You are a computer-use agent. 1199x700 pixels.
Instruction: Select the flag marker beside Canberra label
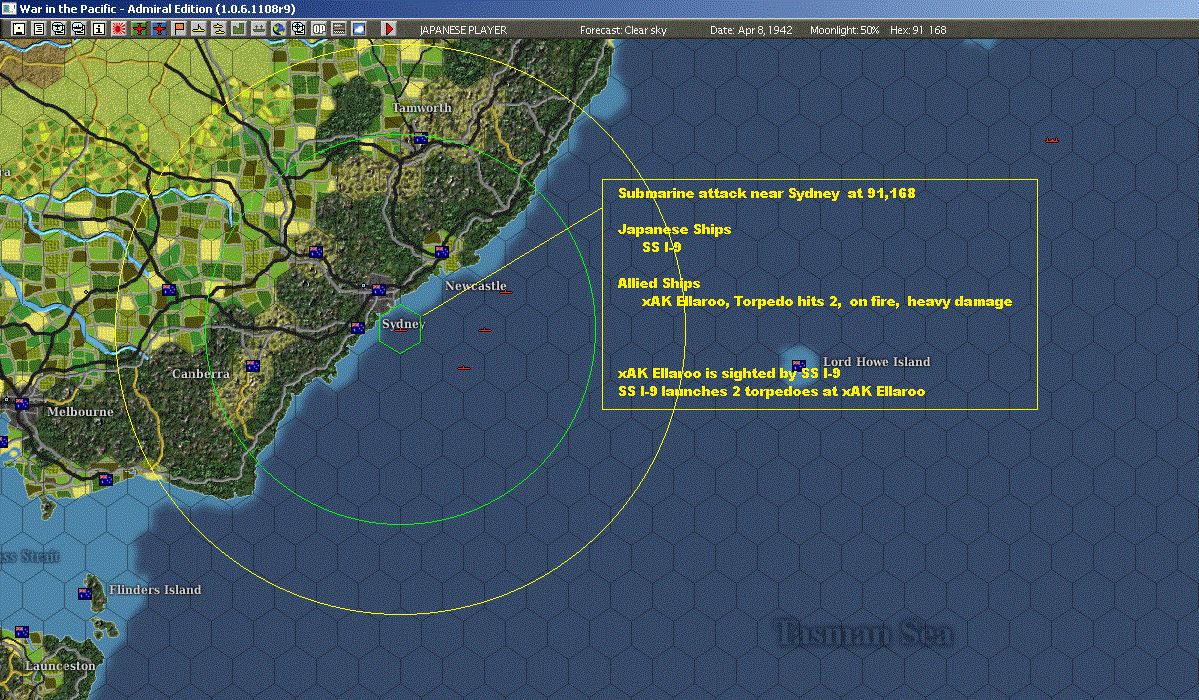[x=252, y=366]
